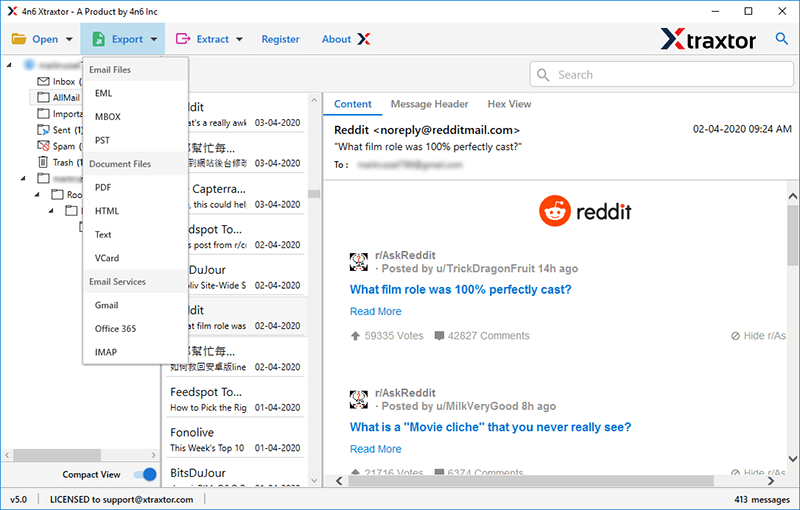Image resolution: width=800 pixels, height=510 pixels.
Task: Click Read More under film role post
Action: (x=376, y=311)
